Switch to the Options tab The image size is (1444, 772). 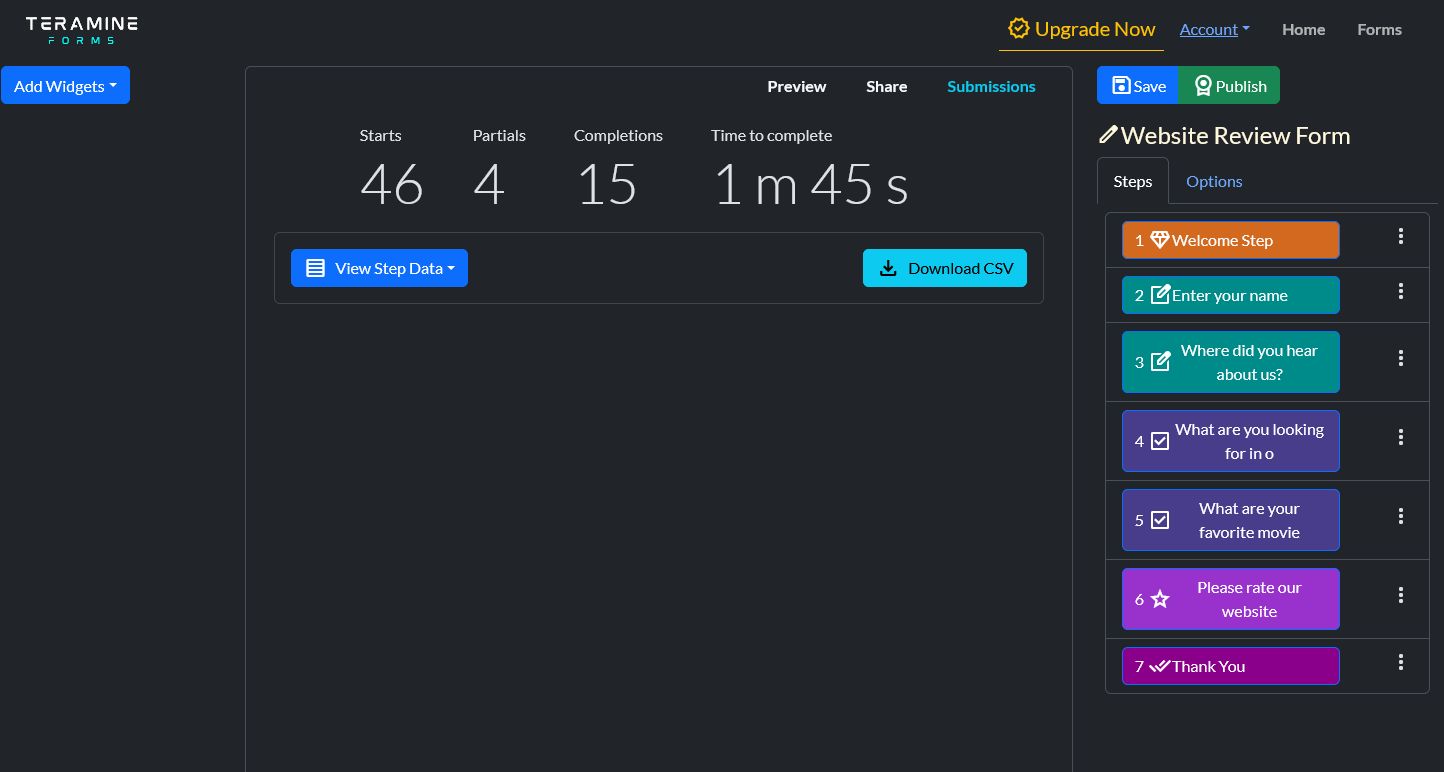(1213, 181)
